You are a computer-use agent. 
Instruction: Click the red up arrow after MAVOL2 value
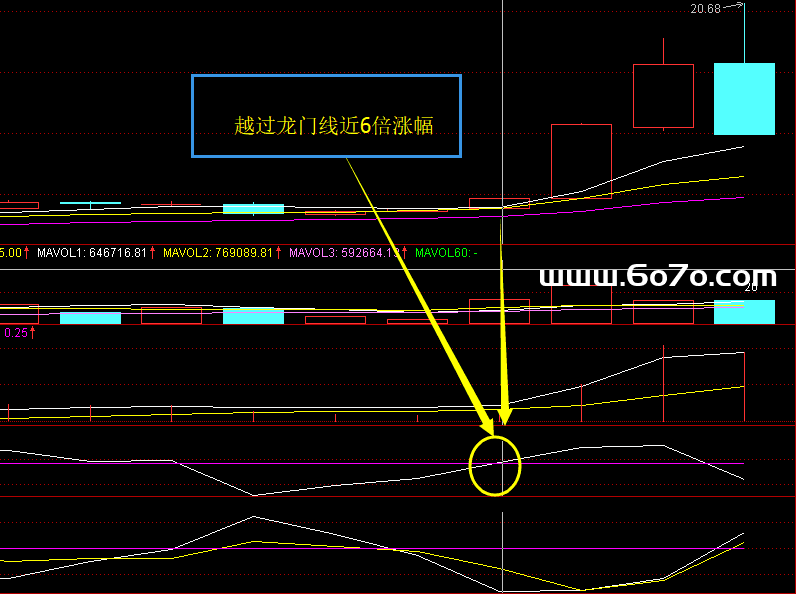tap(280, 253)
